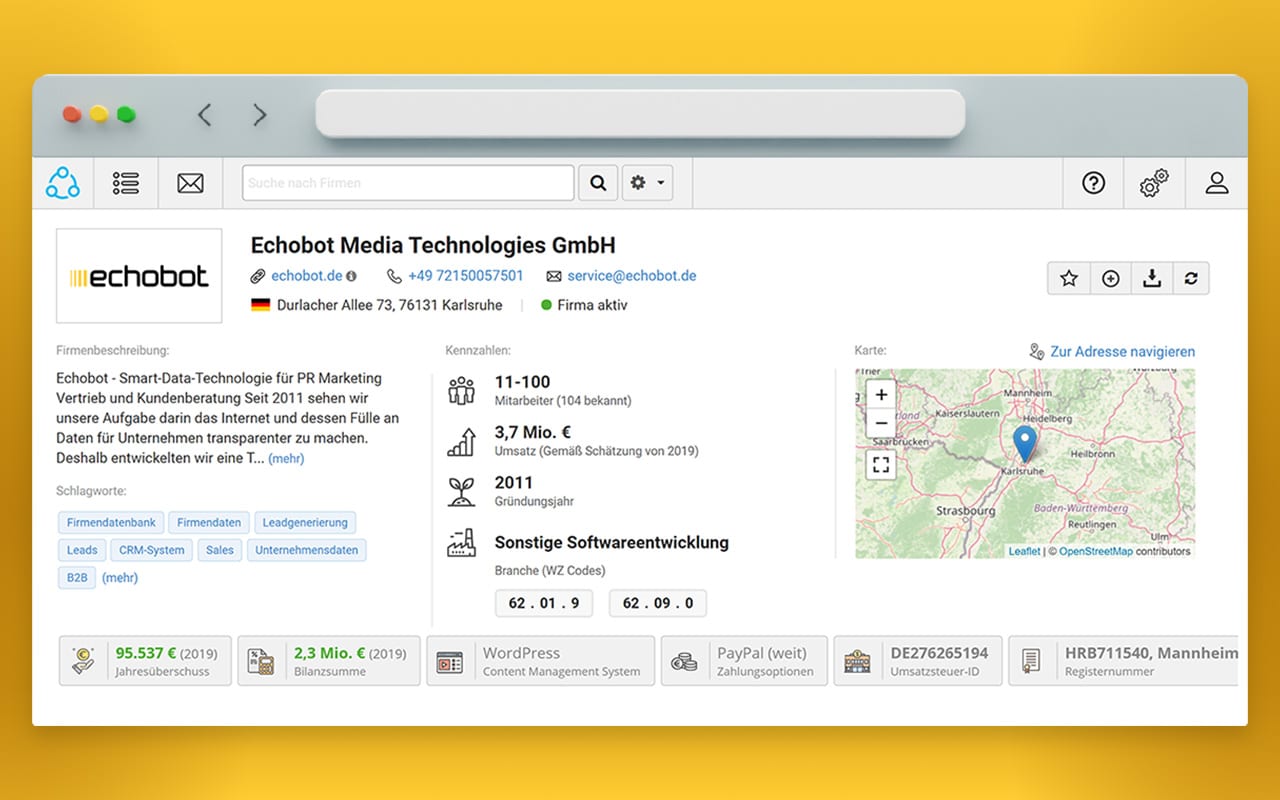The image size is (1280, 800).
Task: Click the 'Firma aktiv' status indicator
Action: click(x=585, y=305)
